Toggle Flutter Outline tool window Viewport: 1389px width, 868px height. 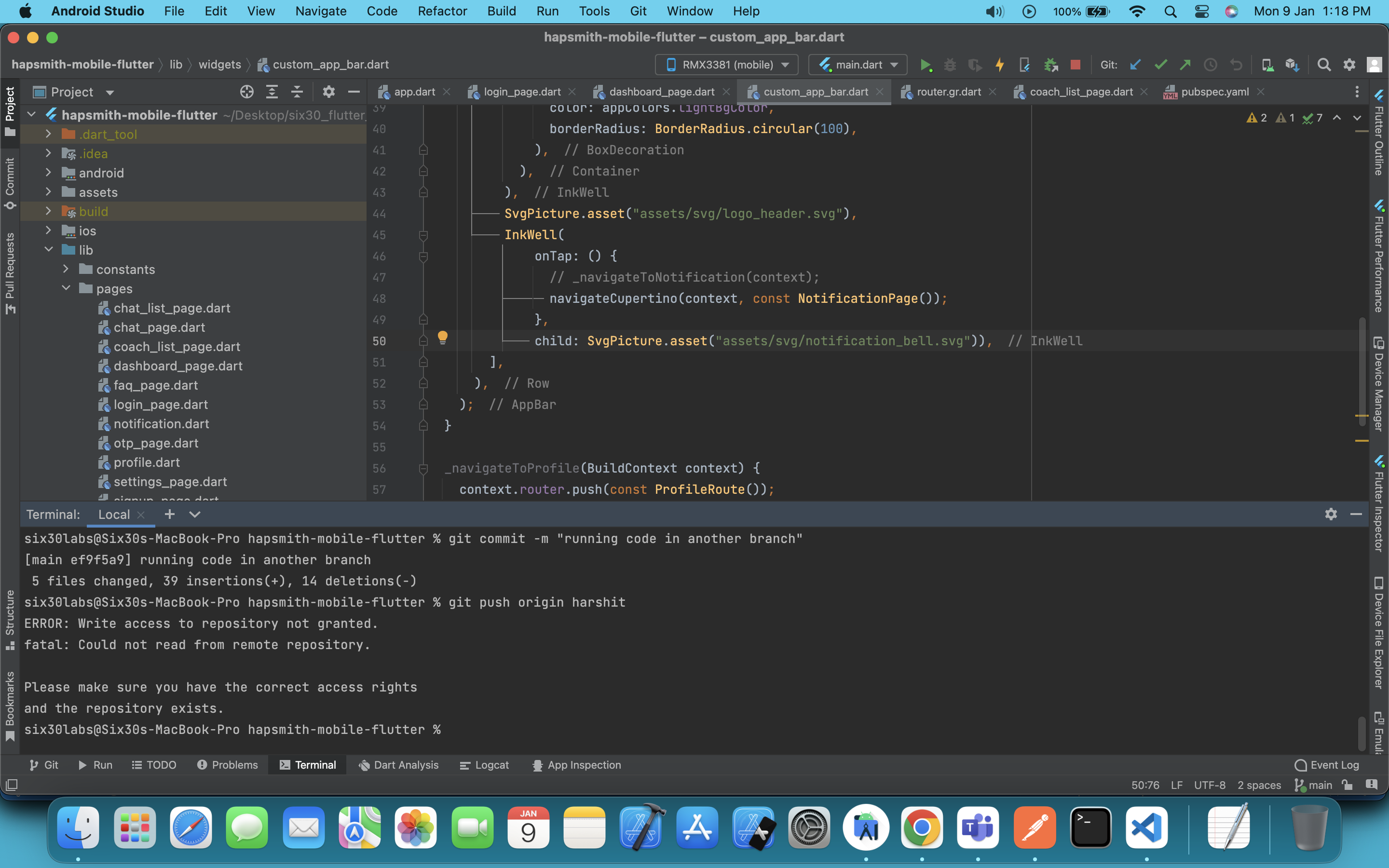(1379, 133)
